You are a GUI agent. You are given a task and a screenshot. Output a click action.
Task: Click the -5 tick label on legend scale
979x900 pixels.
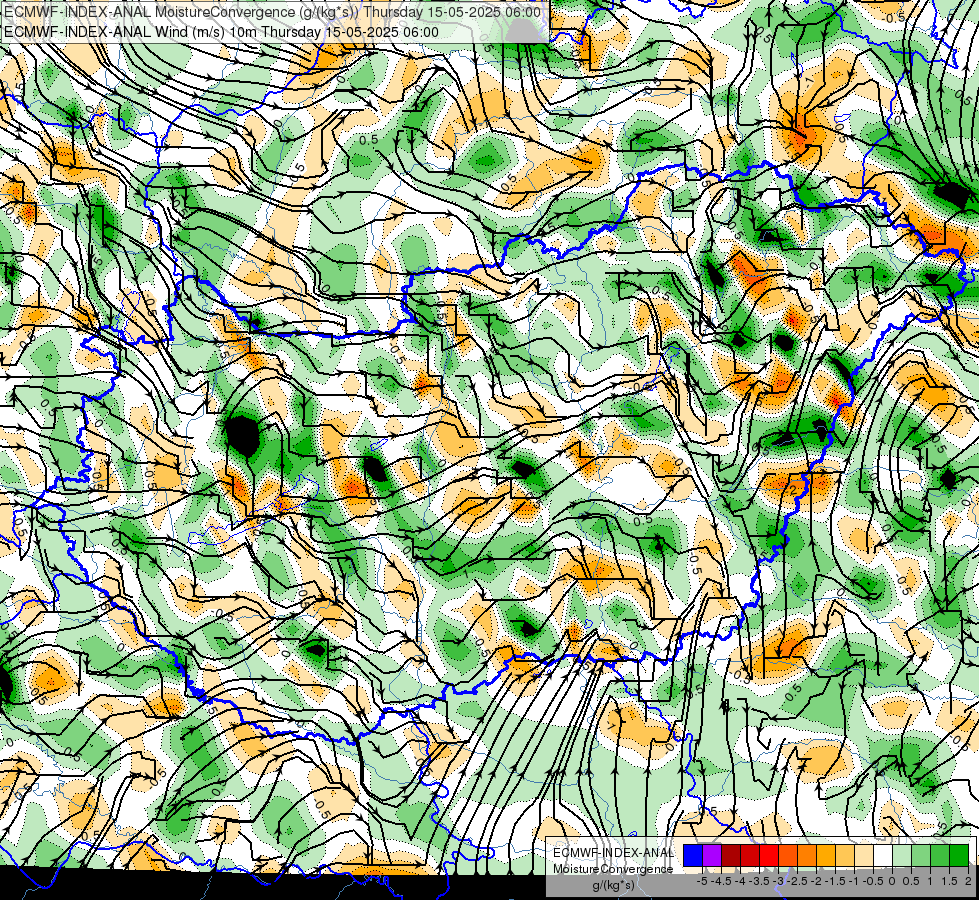click(702, 881)
